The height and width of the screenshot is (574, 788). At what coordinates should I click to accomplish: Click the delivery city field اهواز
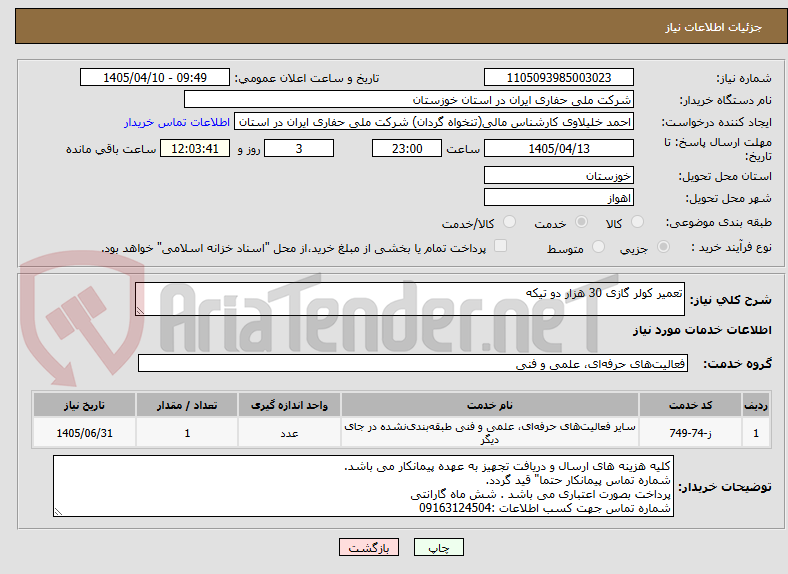tap(558, 197)
